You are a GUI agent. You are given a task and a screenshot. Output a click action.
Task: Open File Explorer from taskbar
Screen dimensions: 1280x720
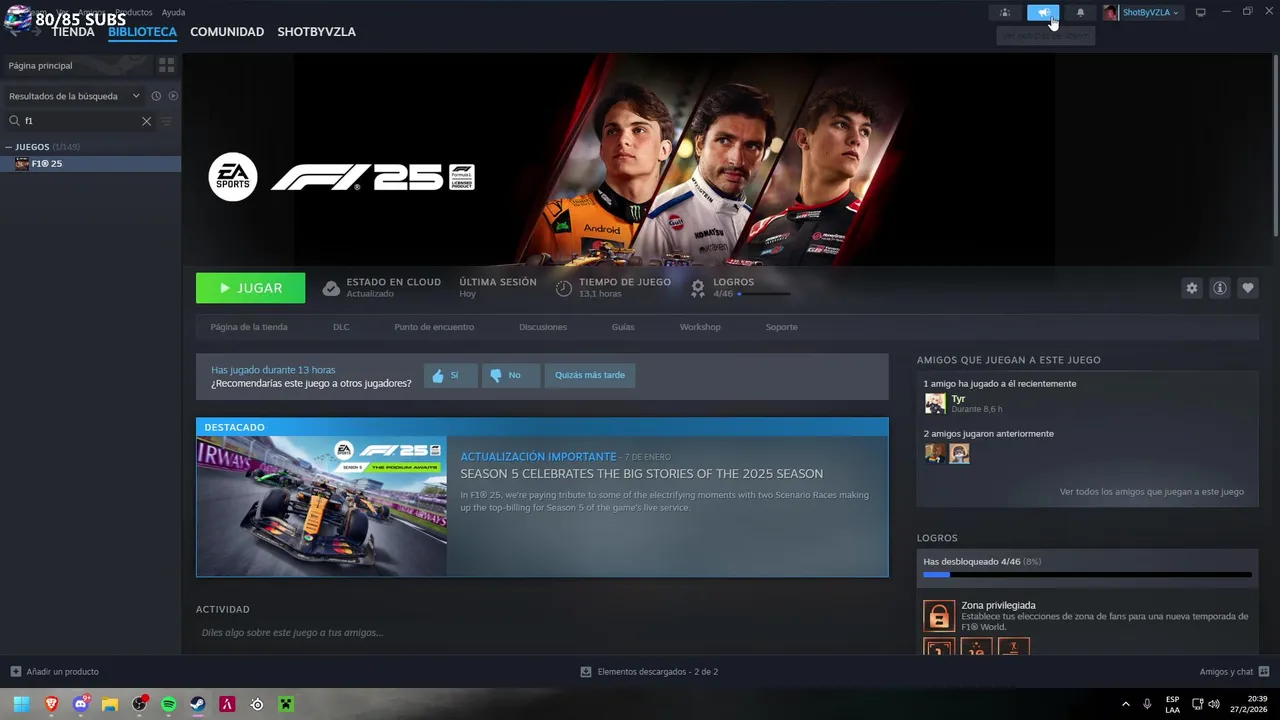pyautogui.click(x=110, y=704)
